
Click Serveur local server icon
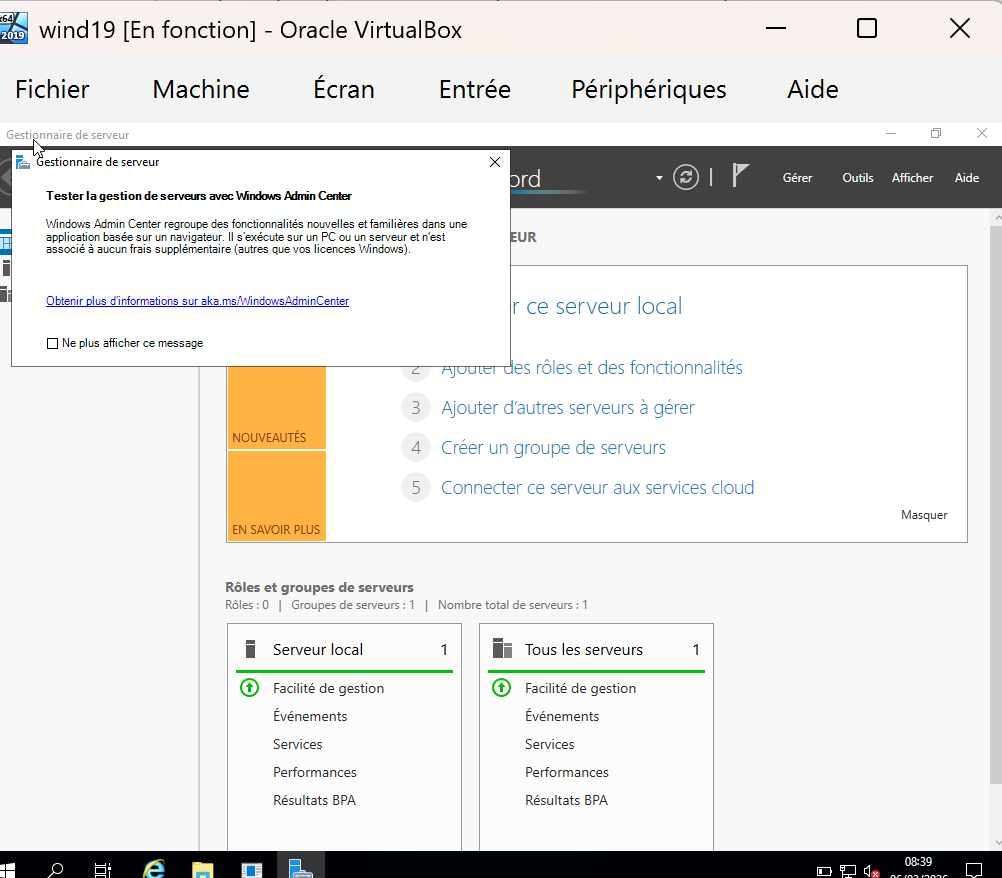coord(250,649)
